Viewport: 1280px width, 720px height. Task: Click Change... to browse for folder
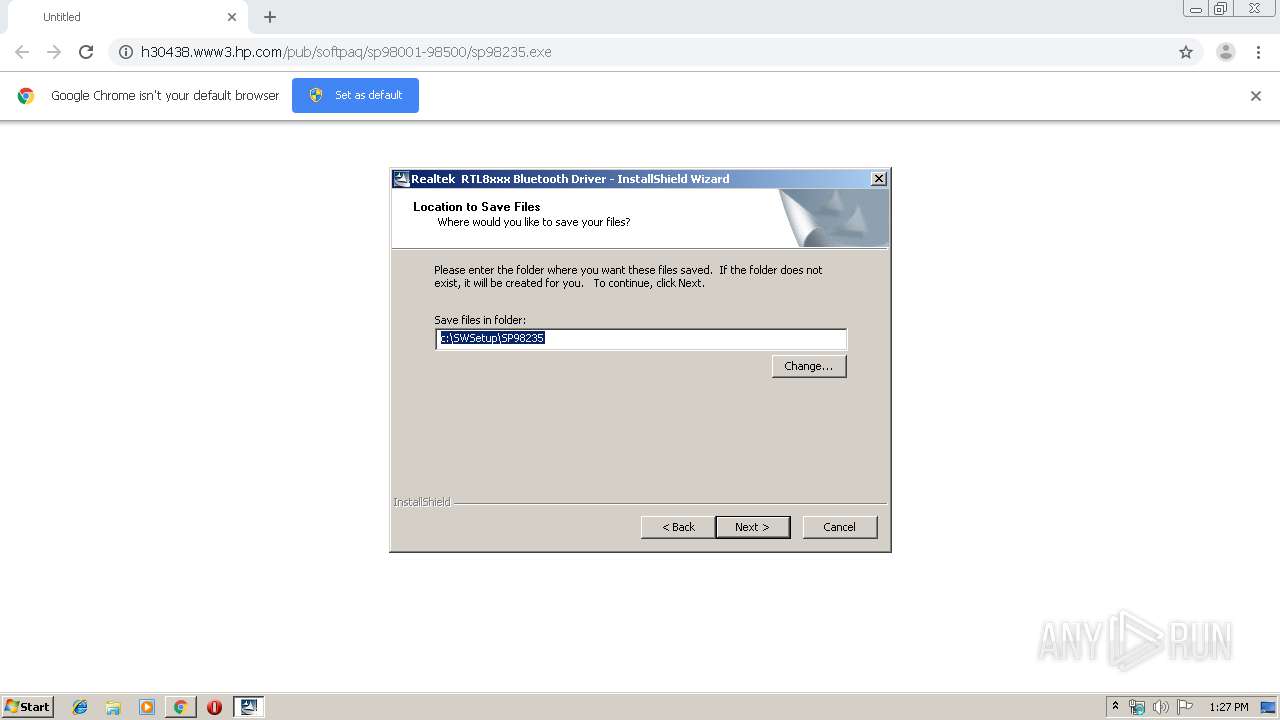point(809,366)
